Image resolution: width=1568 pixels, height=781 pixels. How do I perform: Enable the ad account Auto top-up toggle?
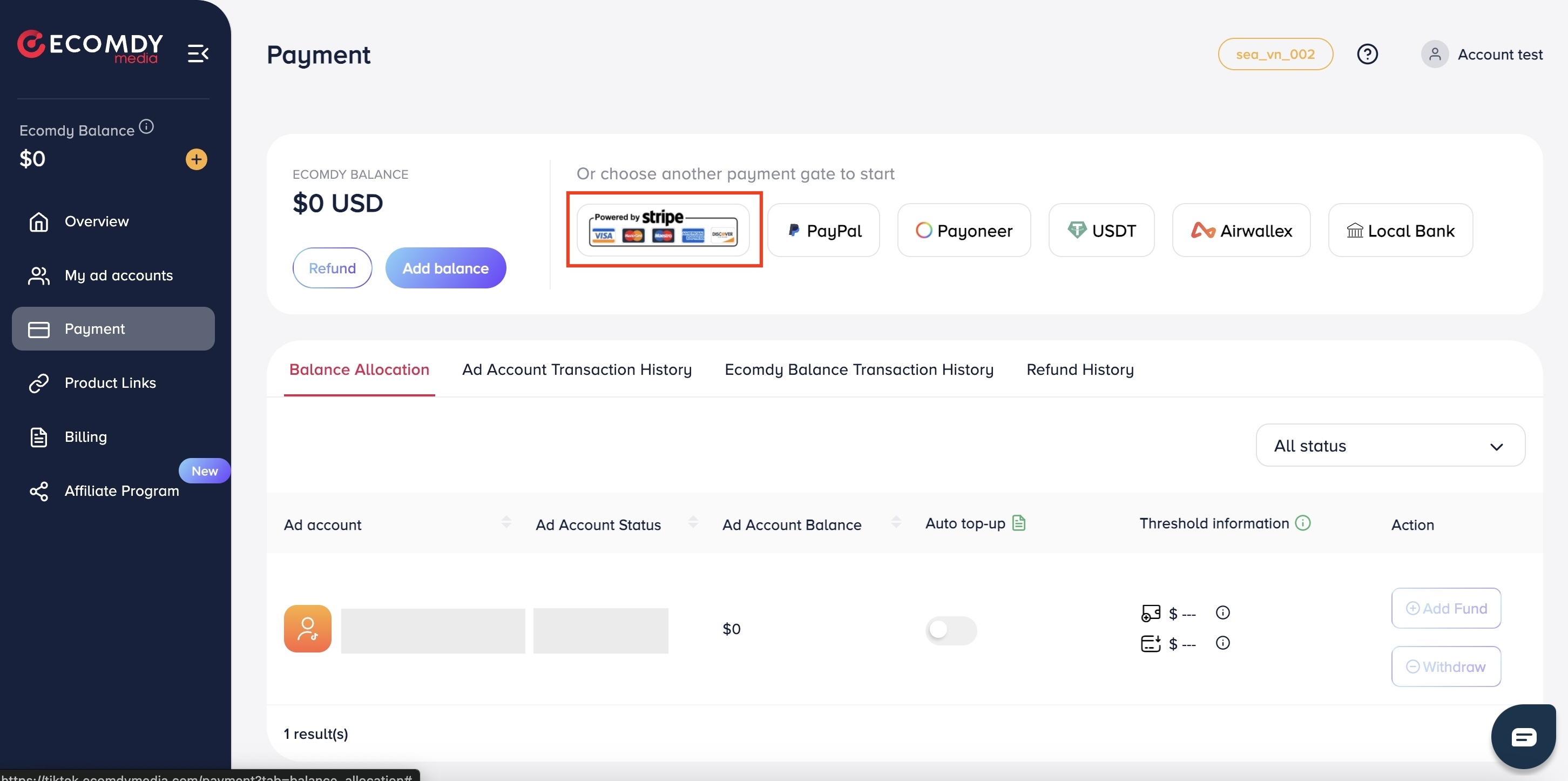[951, 628]
